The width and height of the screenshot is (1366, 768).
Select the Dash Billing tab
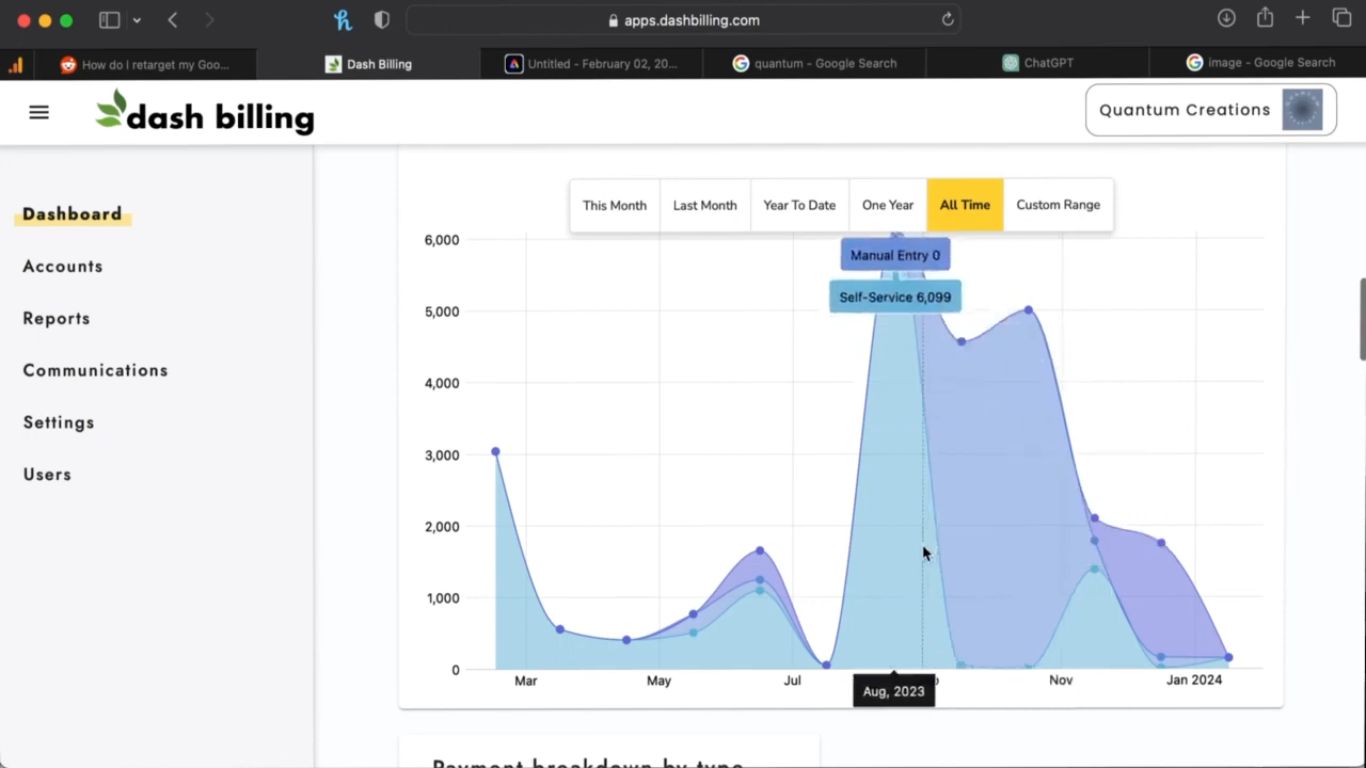tap(368, 64)
